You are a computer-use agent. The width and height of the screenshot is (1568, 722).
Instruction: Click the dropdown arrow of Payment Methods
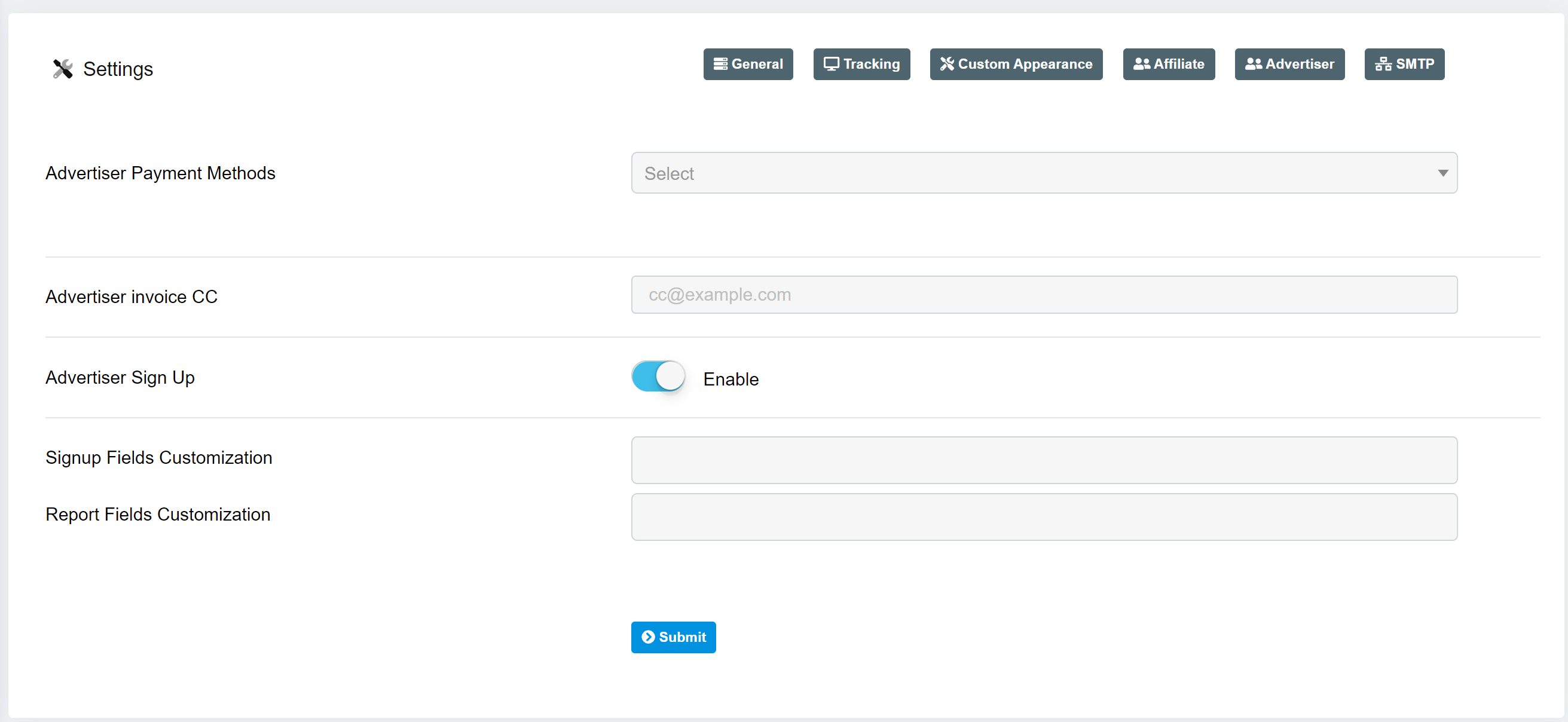1442,173
